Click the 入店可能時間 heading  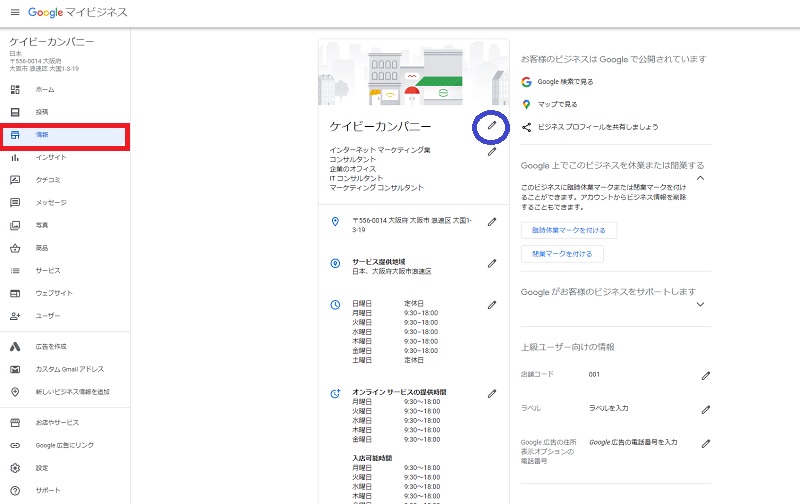(372, 458)
